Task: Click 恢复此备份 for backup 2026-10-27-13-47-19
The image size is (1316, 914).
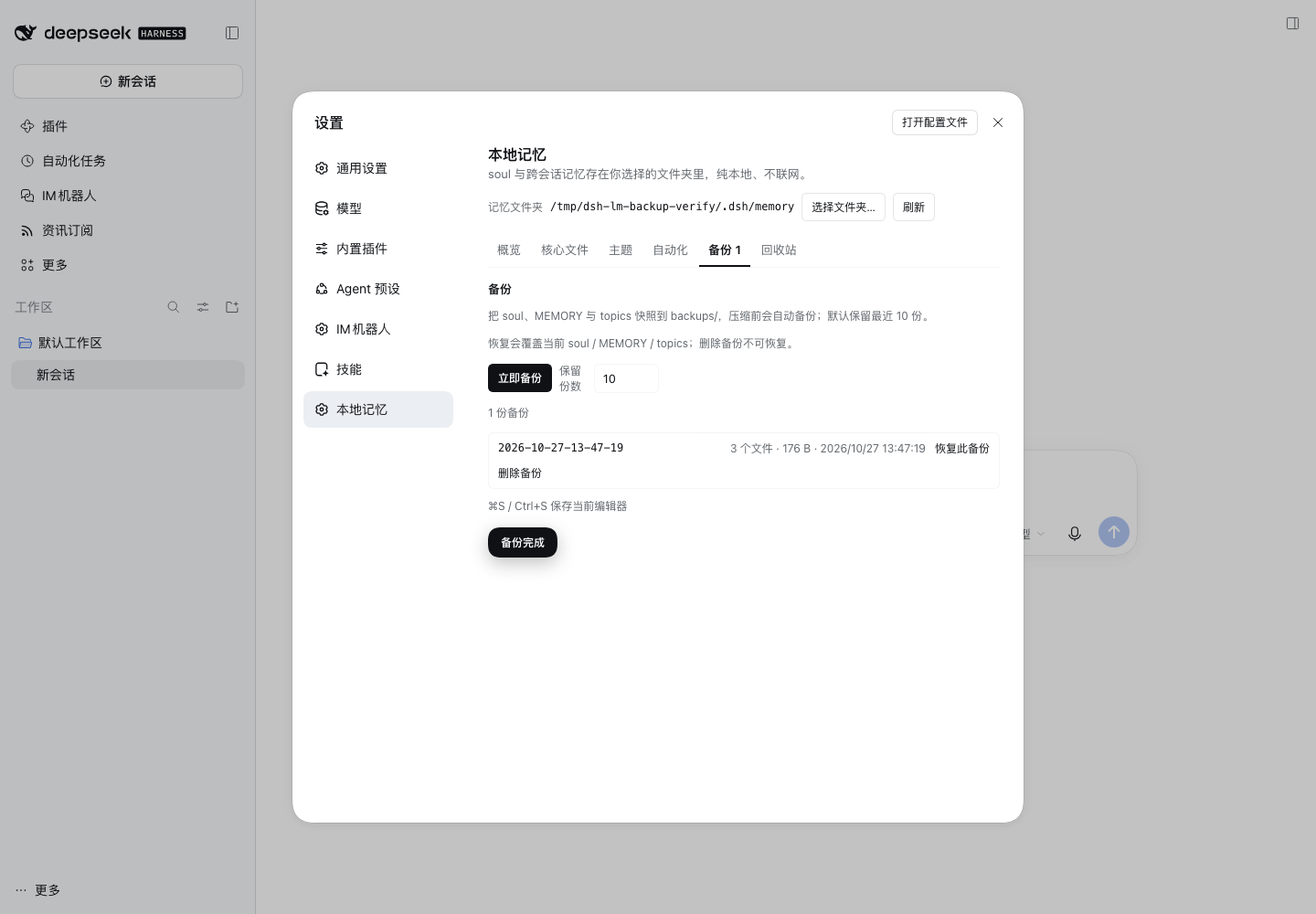Action: 962,449
